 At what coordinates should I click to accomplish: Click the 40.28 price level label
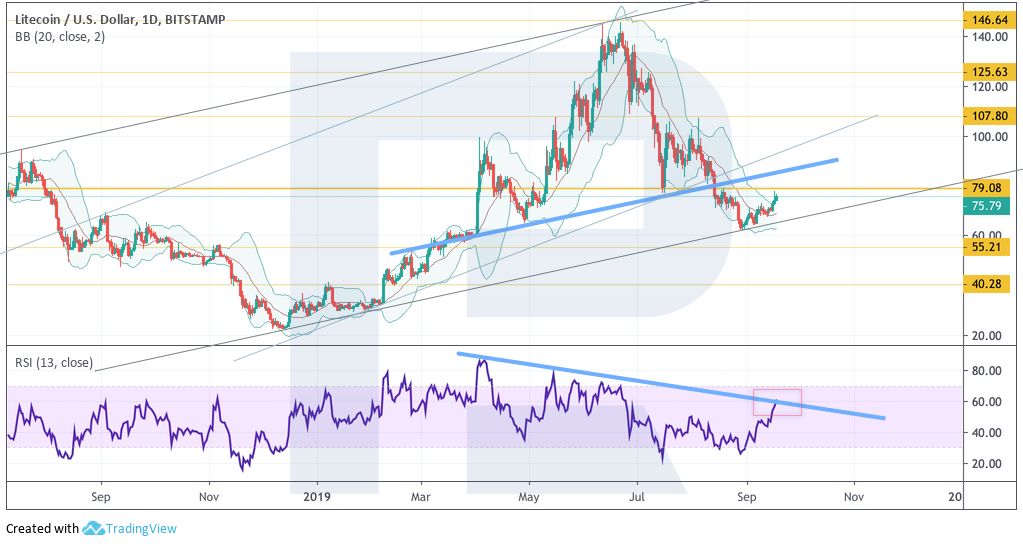coord(988,284)
